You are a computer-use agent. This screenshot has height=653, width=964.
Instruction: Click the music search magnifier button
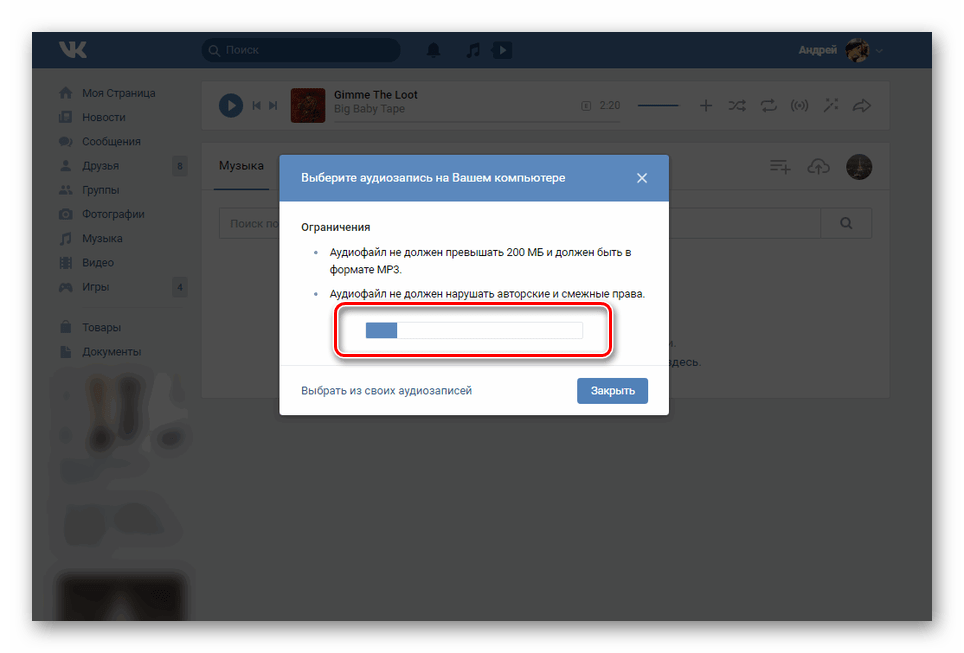click(x=846, y=223)
